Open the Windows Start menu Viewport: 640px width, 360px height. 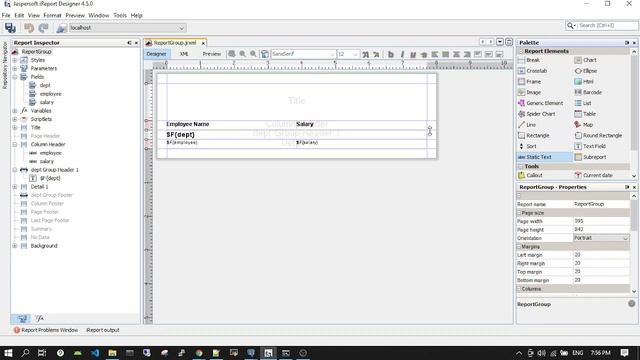click(x=8, y=353)
